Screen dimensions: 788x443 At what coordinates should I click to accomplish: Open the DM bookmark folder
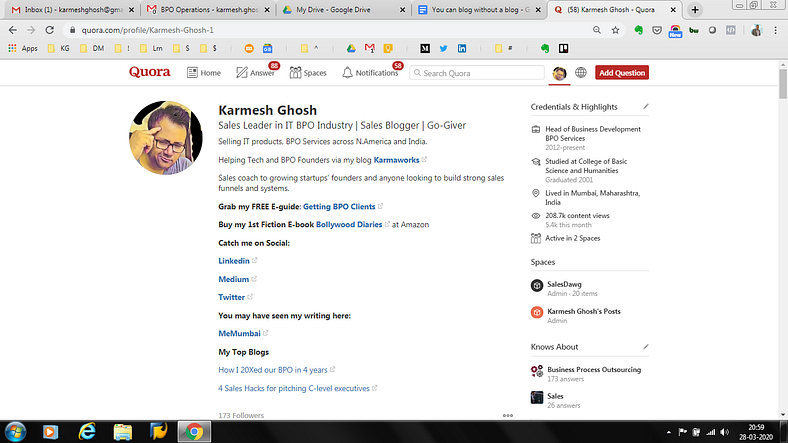click(92, 48)
